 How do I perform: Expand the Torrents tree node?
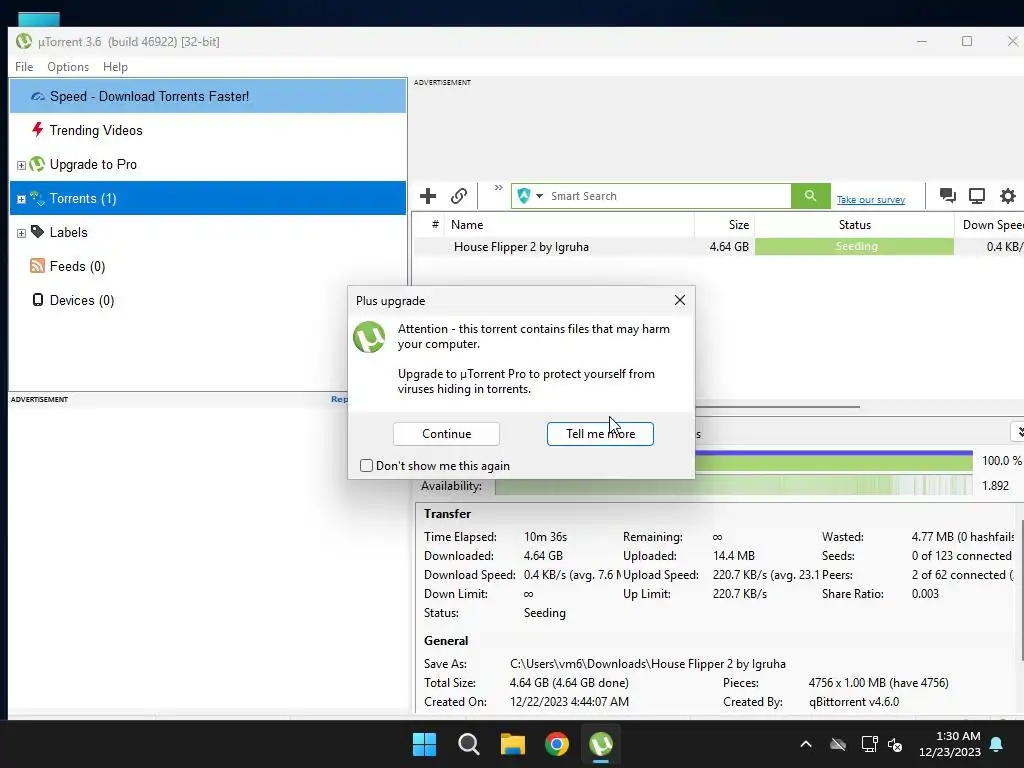(21, 199)
